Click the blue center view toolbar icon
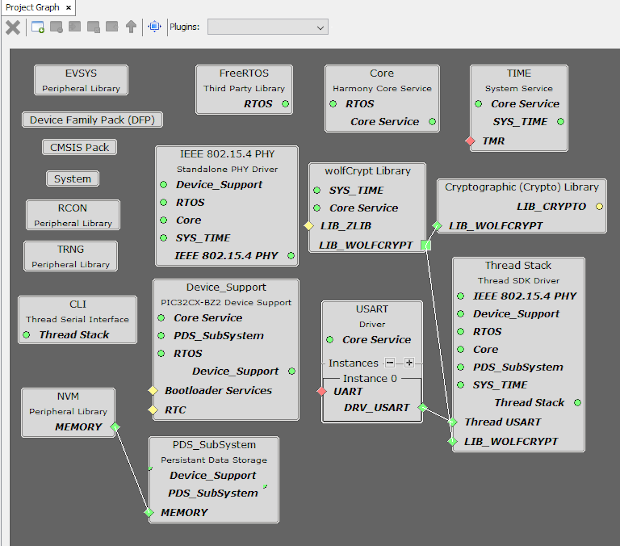Image resolution: width=620 pixels, height=546 pixels. point(154,27)
